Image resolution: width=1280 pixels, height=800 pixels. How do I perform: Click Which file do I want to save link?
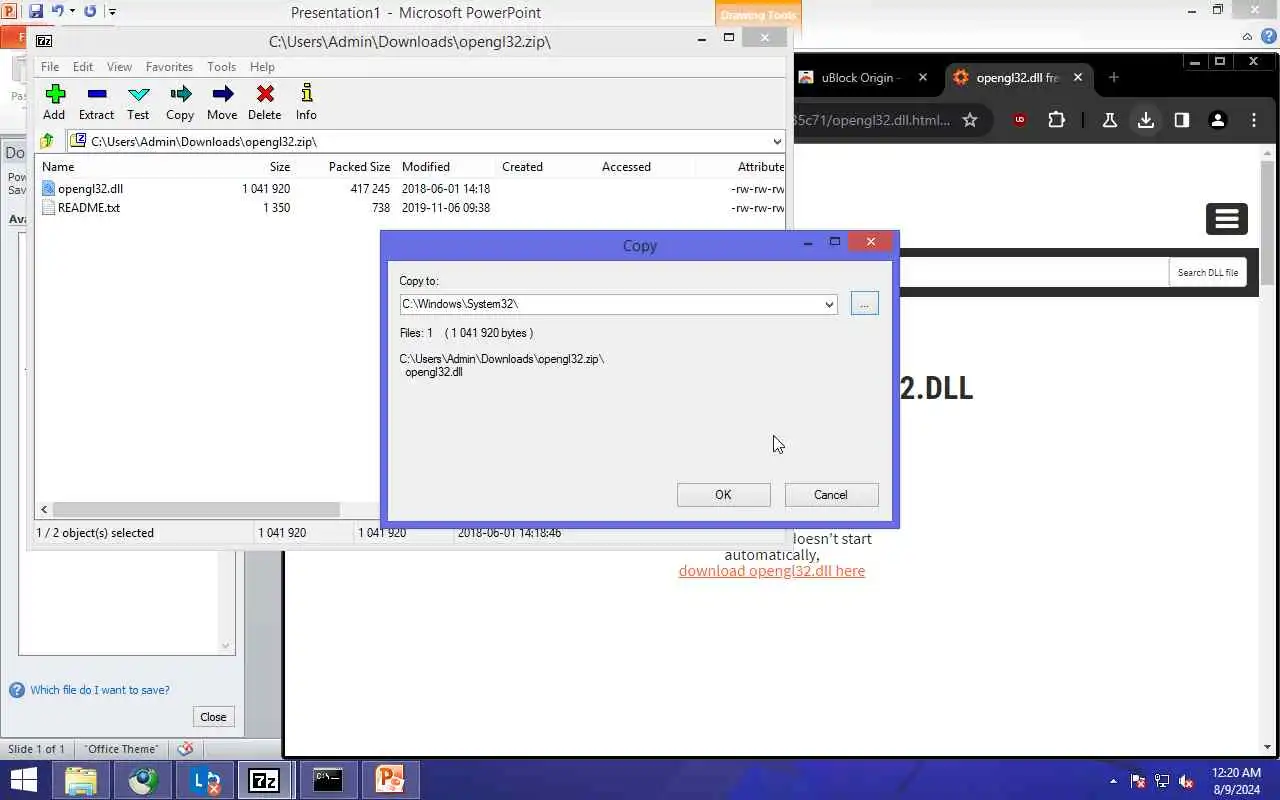coord(99,690)
